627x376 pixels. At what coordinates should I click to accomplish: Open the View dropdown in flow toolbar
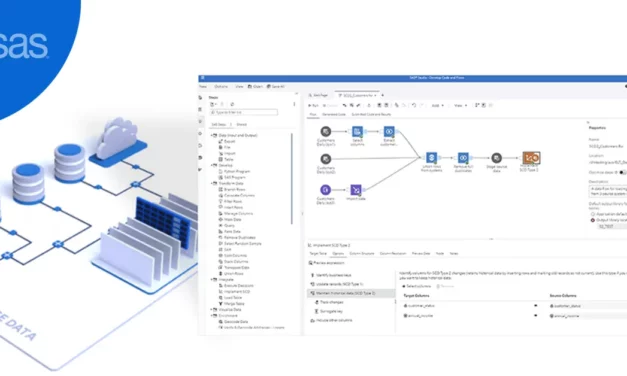[461, 106]
